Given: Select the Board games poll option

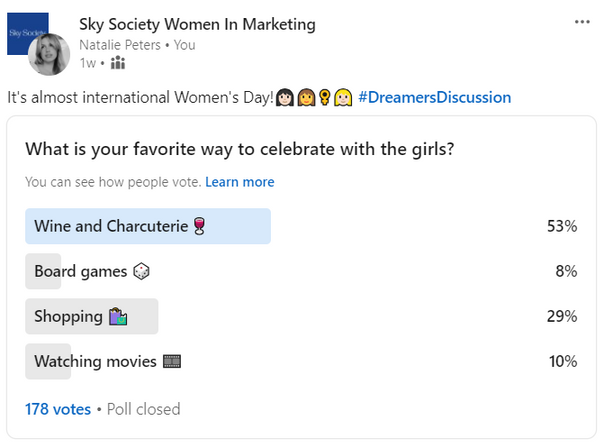Looking at the screenshot, I should pyautogui.click(x=80, y=271).
